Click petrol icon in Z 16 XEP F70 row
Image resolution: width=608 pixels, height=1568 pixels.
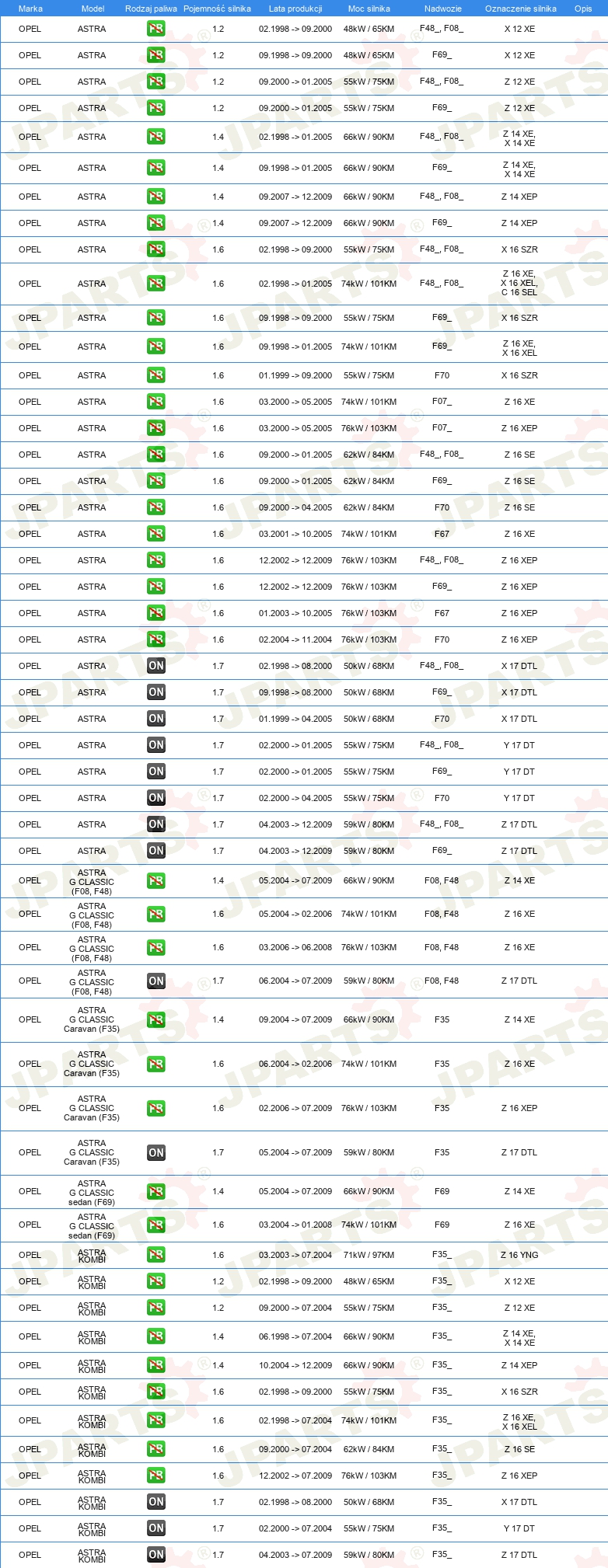point(156,639)
